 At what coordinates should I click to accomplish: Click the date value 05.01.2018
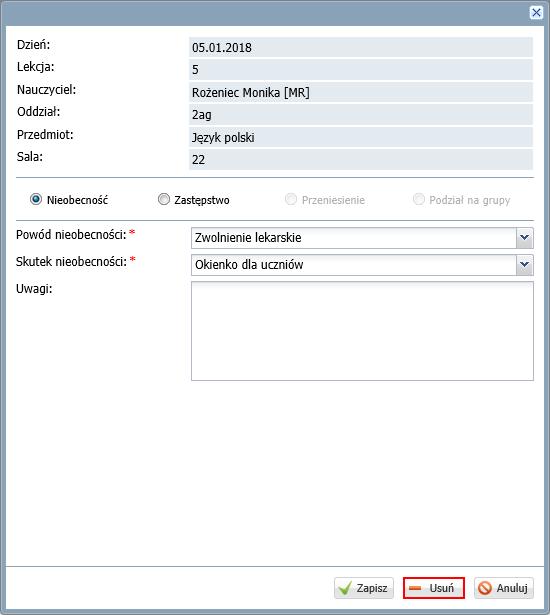point(222,47)
